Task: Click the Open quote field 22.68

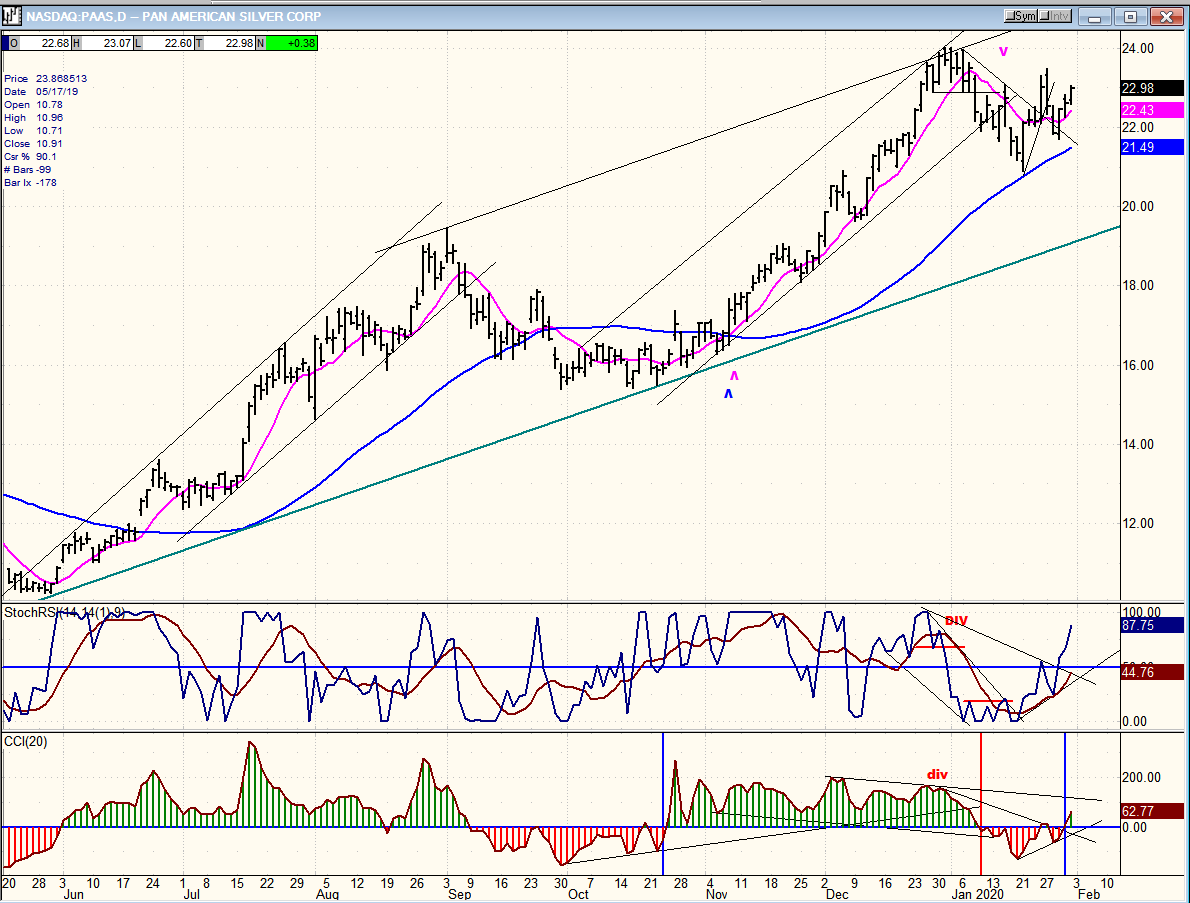Action: point(46,43)
